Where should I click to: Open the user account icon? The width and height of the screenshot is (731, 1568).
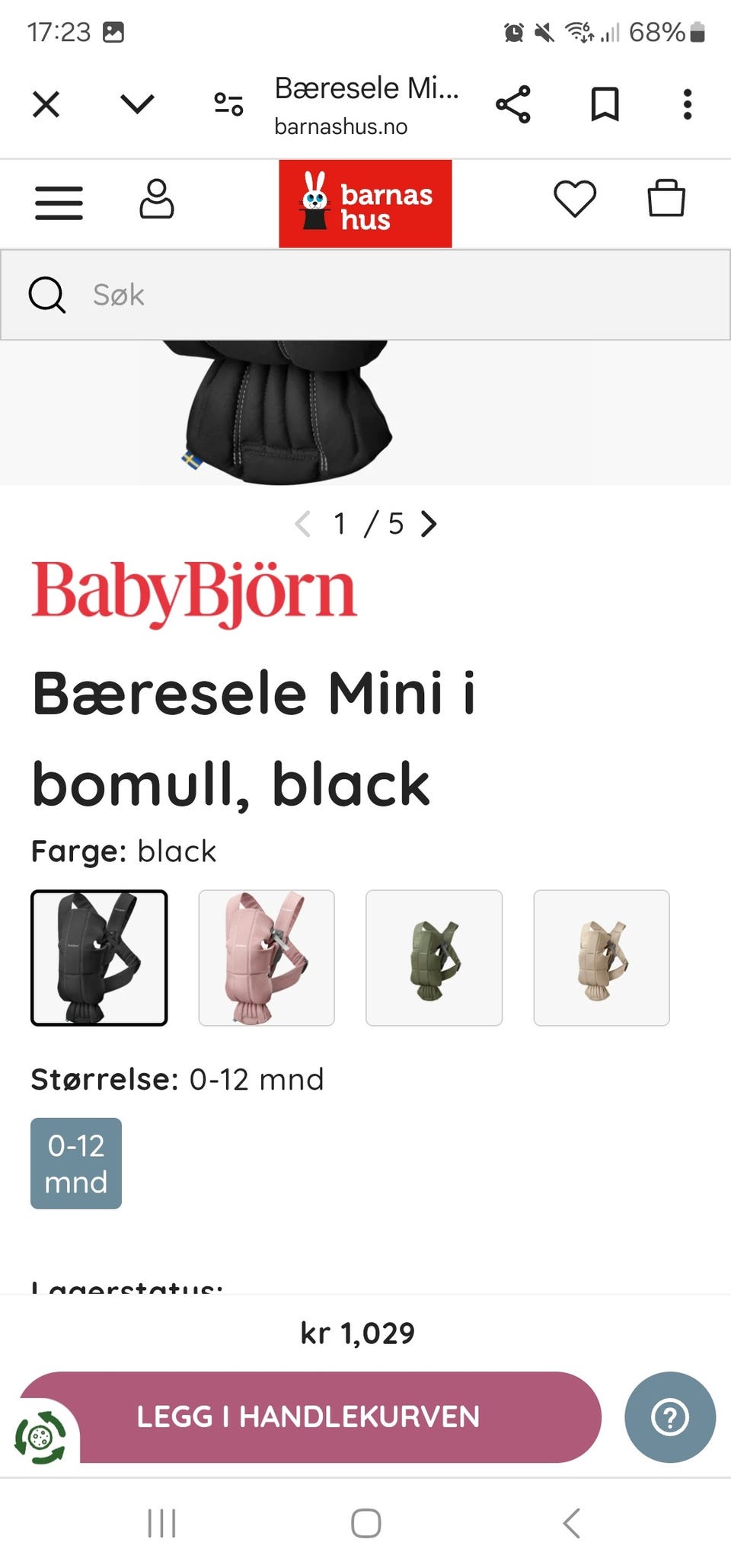point(157,200)
